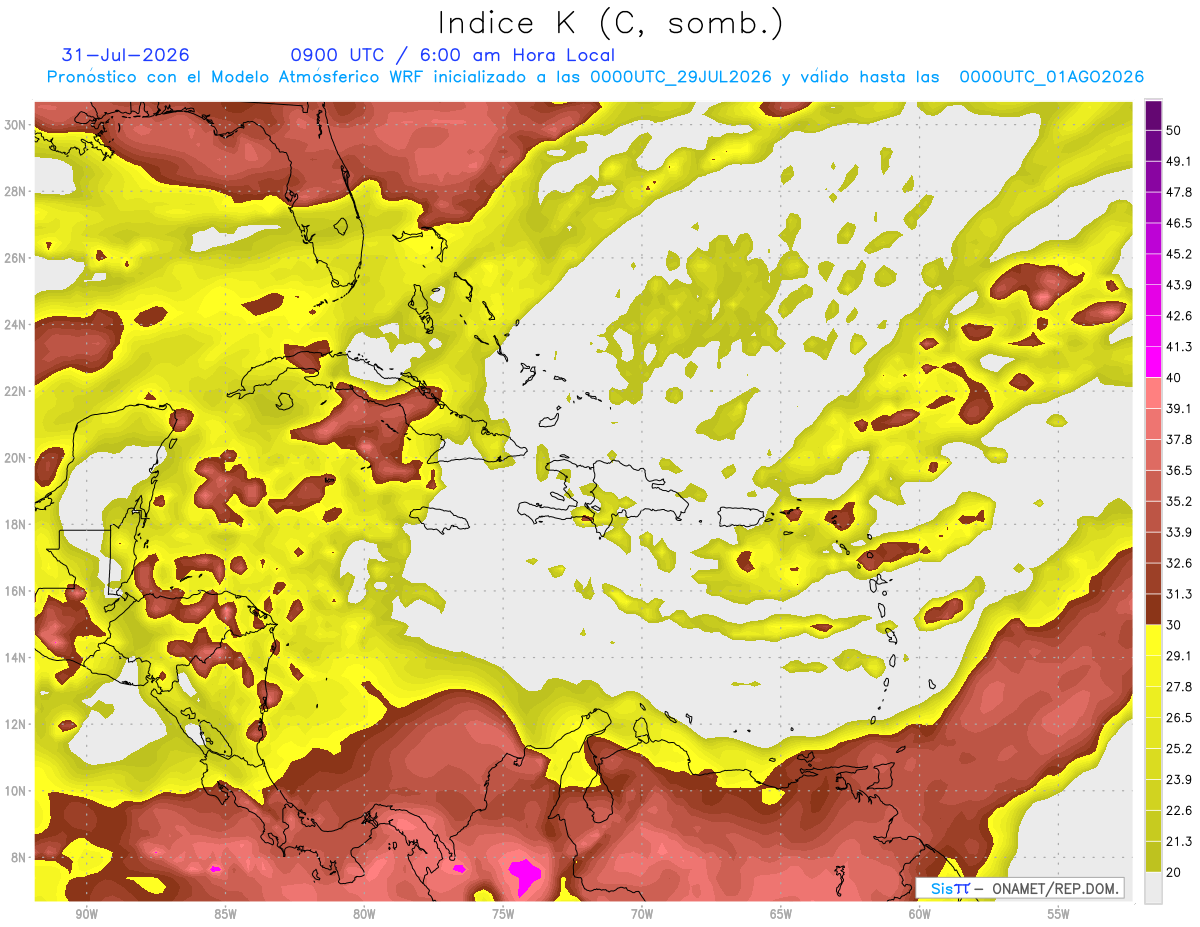Click the colorbar label "26.5"
1200x927 pixels.
[x=1179, y=717]
